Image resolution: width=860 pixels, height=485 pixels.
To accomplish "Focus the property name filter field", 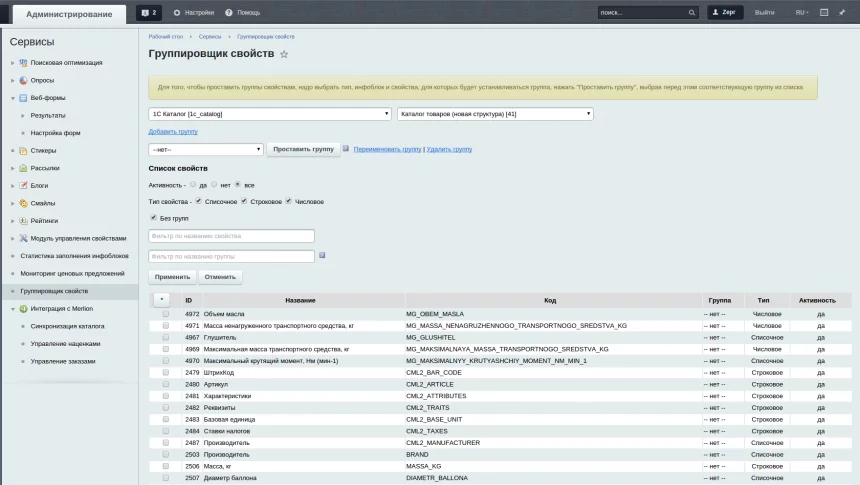I will point(231,236).
